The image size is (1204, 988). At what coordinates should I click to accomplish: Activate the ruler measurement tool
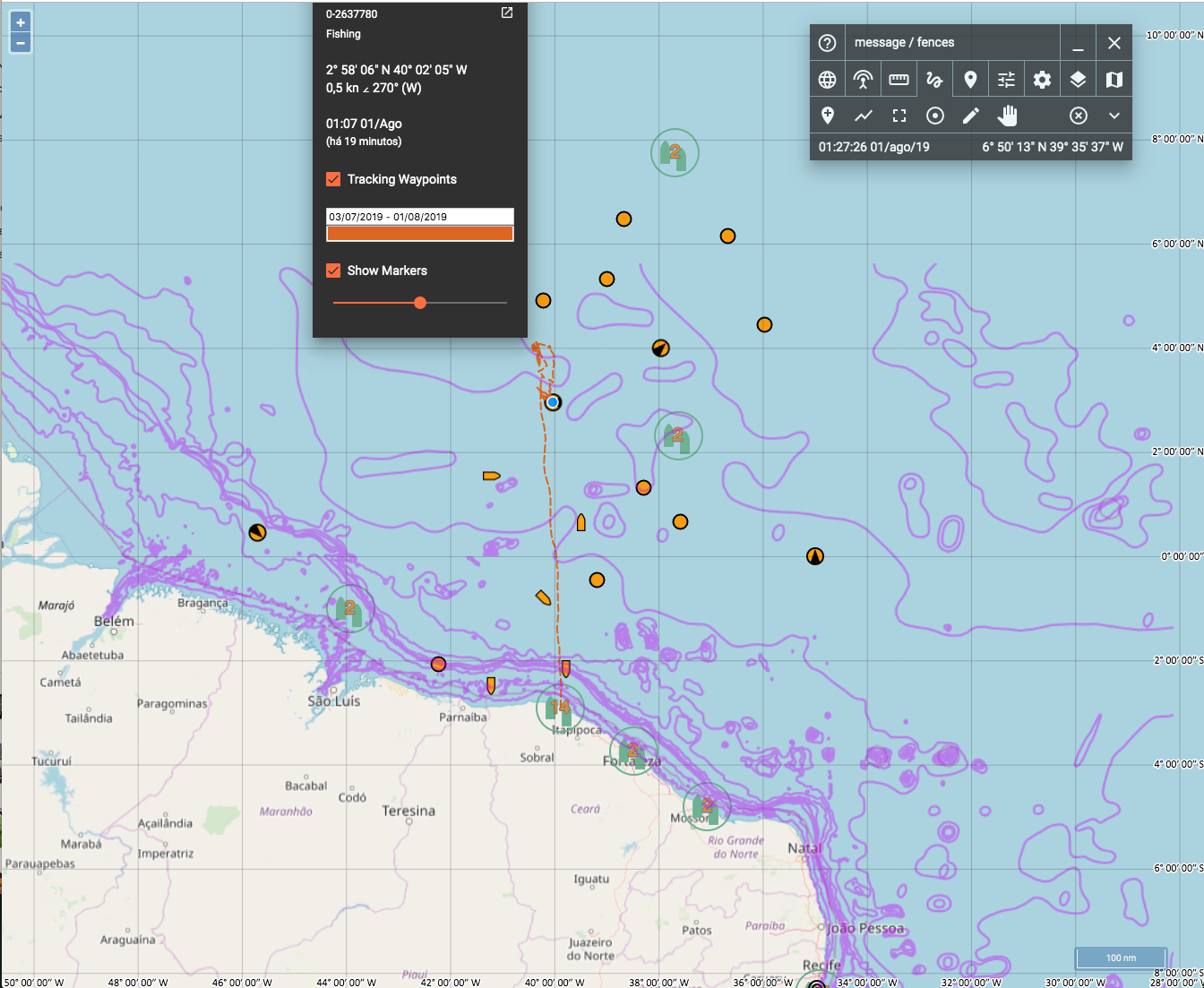pos(899,80)
